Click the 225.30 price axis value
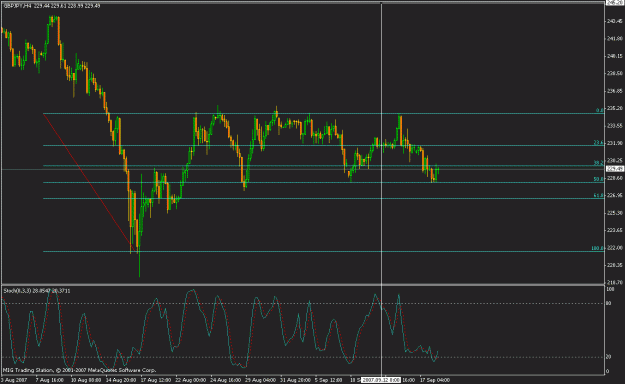Screen dimensions: 625x384 coord(614,213)
